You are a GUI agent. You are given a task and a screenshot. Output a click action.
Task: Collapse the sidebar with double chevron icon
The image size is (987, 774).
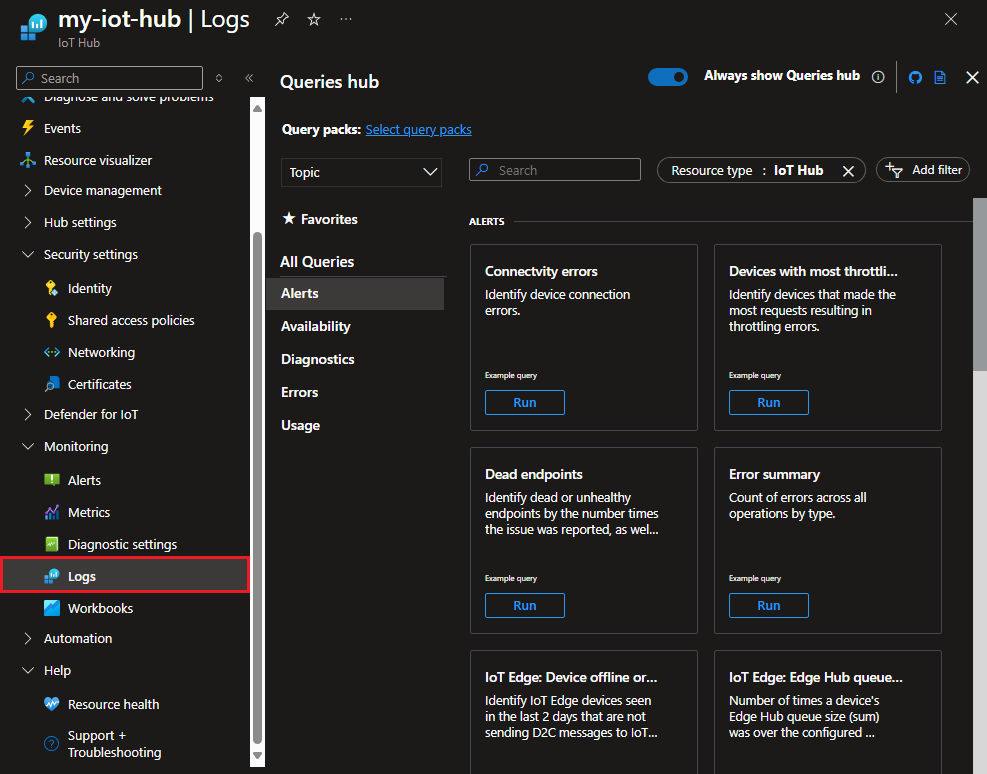coord(249,78)
